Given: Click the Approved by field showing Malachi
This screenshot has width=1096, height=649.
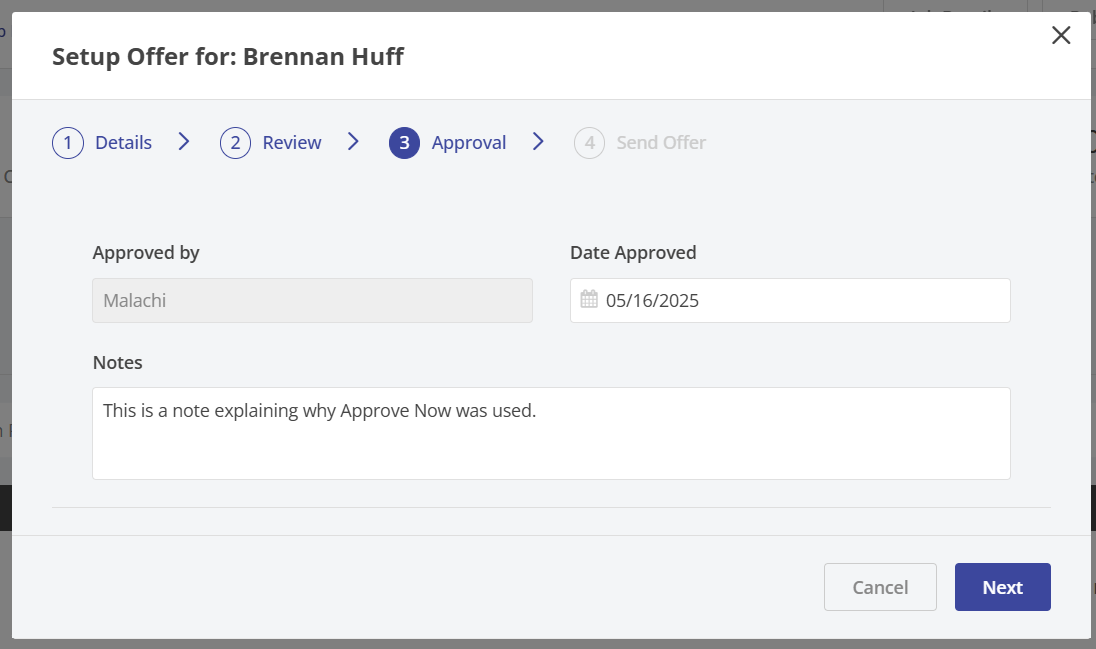Looking at the screenshot, I should pyautogui.click(x=312, y=300).
